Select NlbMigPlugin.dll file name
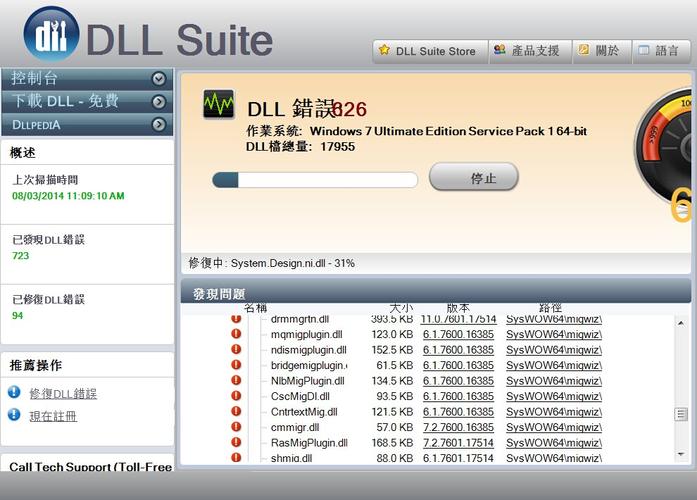Viewport: 697px width, 500px height. 308,381
